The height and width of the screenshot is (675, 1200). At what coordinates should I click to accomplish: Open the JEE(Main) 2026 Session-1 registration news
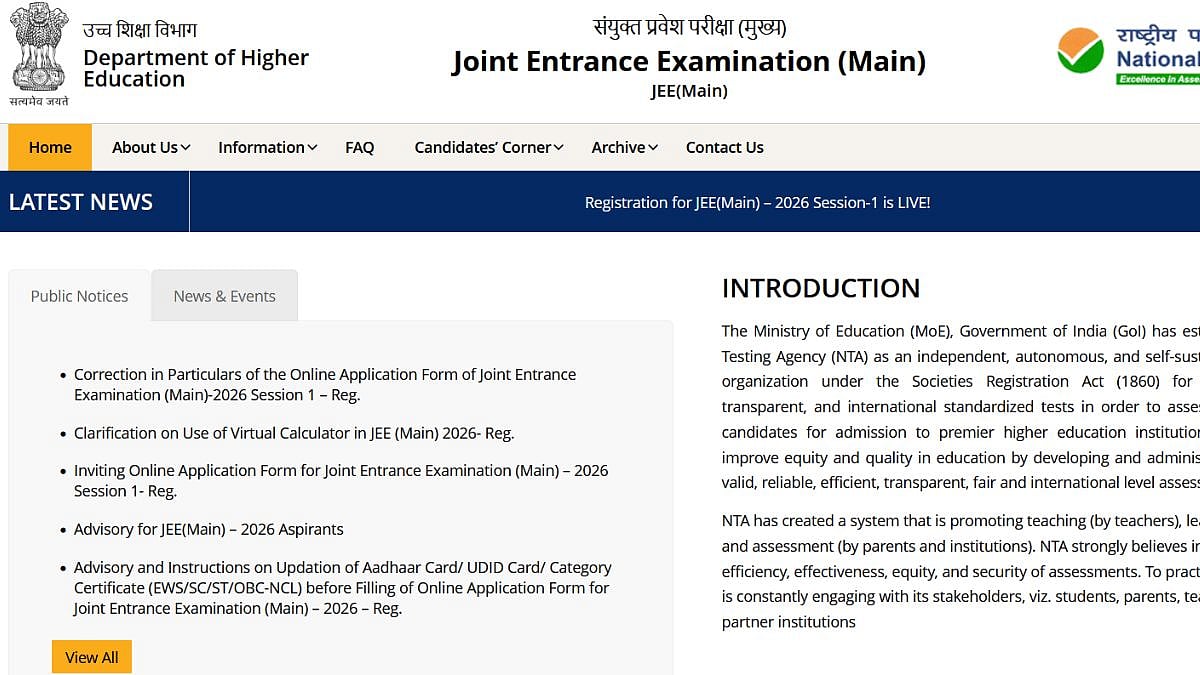click(x=757, y=202)
